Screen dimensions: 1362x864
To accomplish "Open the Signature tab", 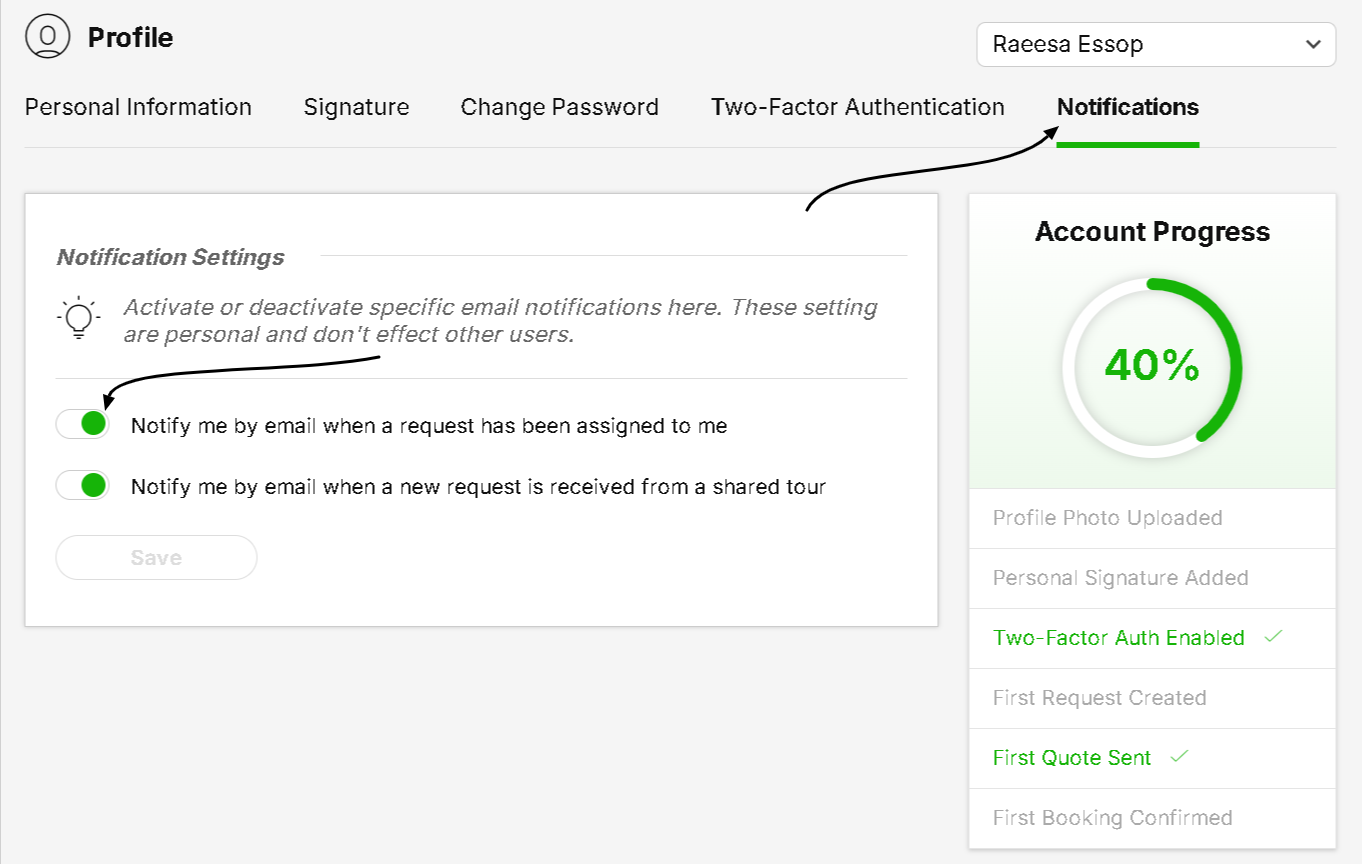I will click(356, 107).
